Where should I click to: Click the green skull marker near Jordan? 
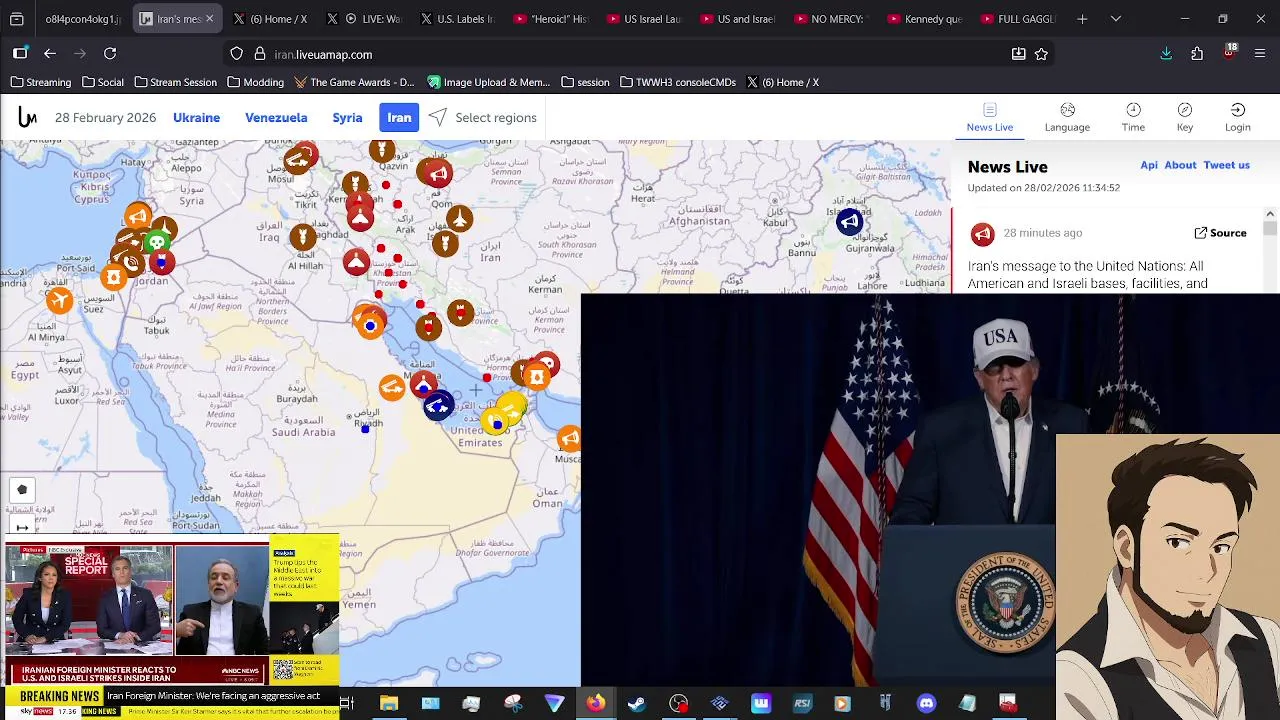coord(157,243)
